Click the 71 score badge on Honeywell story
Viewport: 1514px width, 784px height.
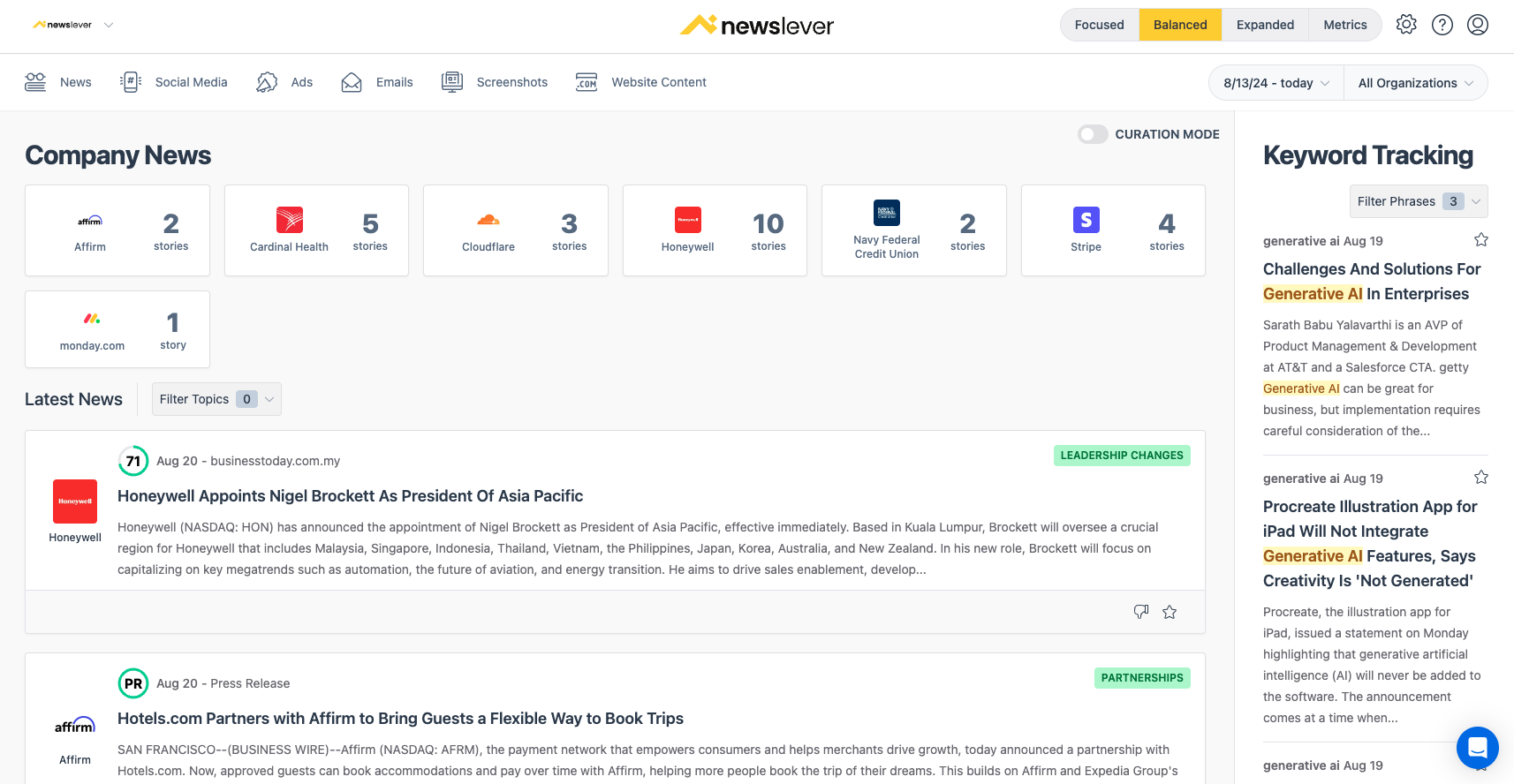click(x=133, y=461)
